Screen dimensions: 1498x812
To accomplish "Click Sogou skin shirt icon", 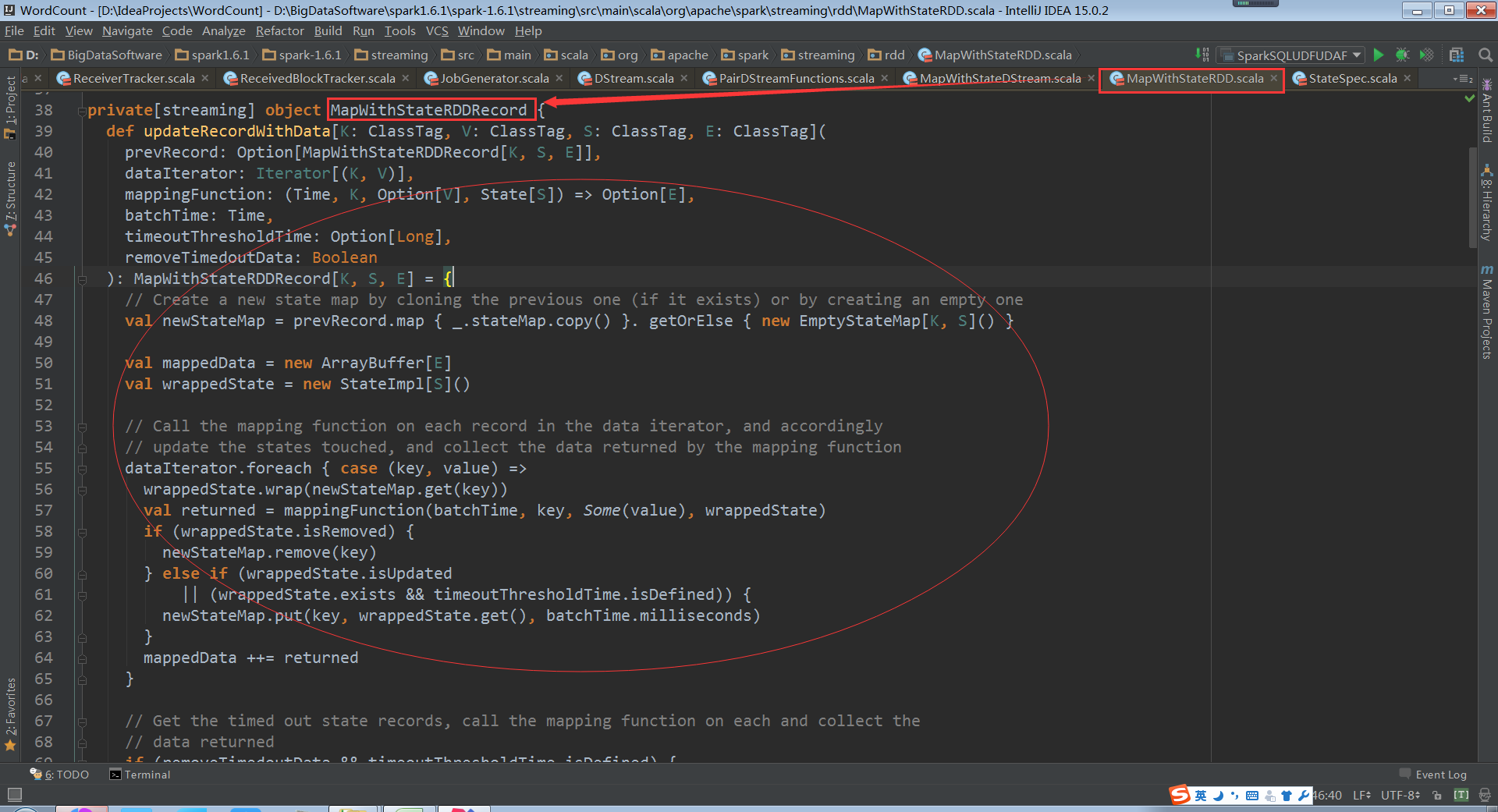I will (1287, 796).
